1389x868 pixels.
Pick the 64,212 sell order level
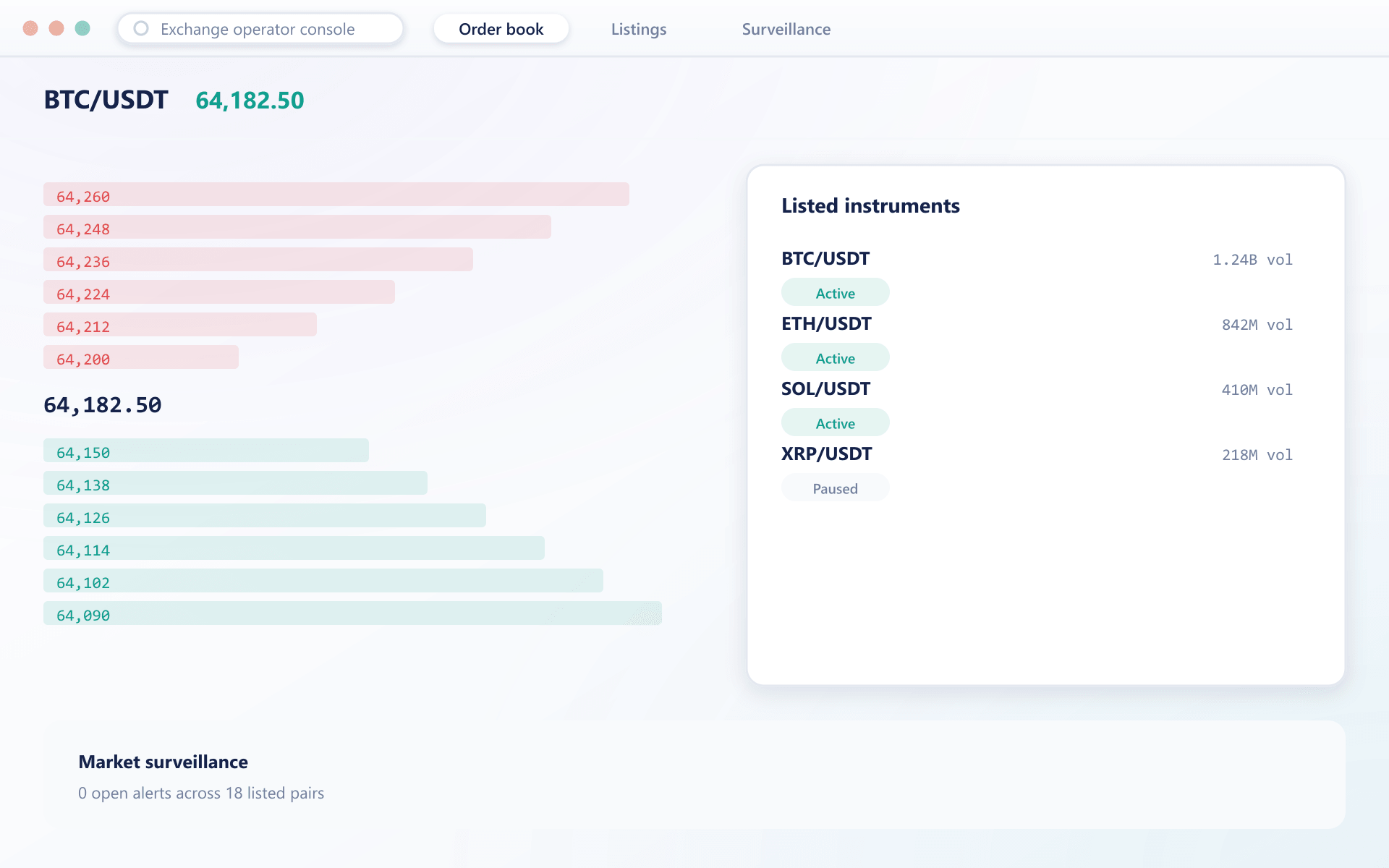click(x=180, y=325)
